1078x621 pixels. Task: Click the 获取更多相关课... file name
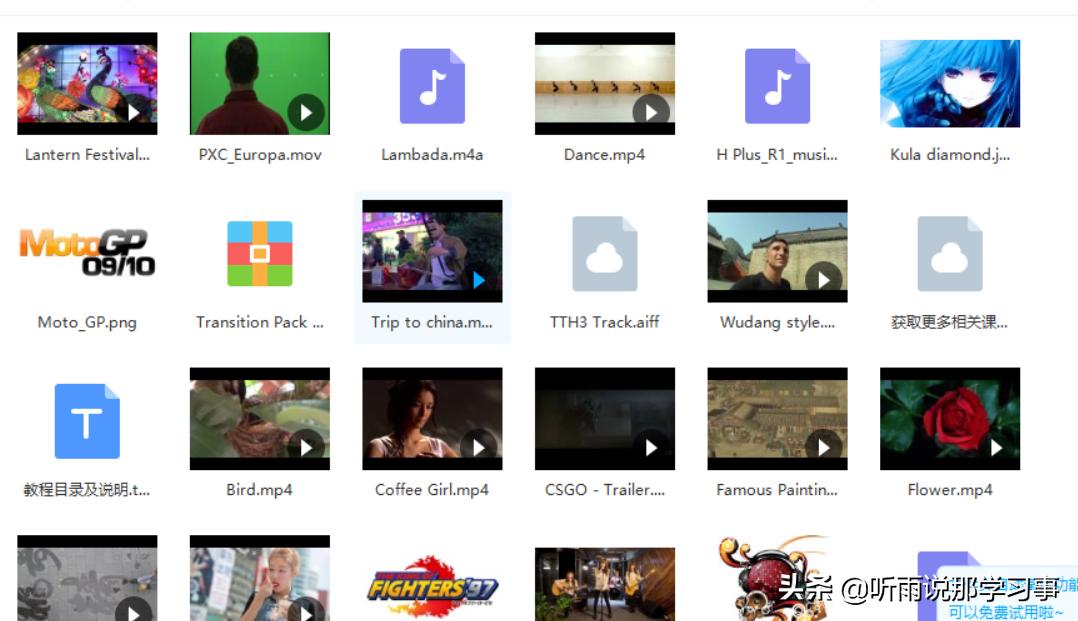pyautogui.click(x=949, y=323)
